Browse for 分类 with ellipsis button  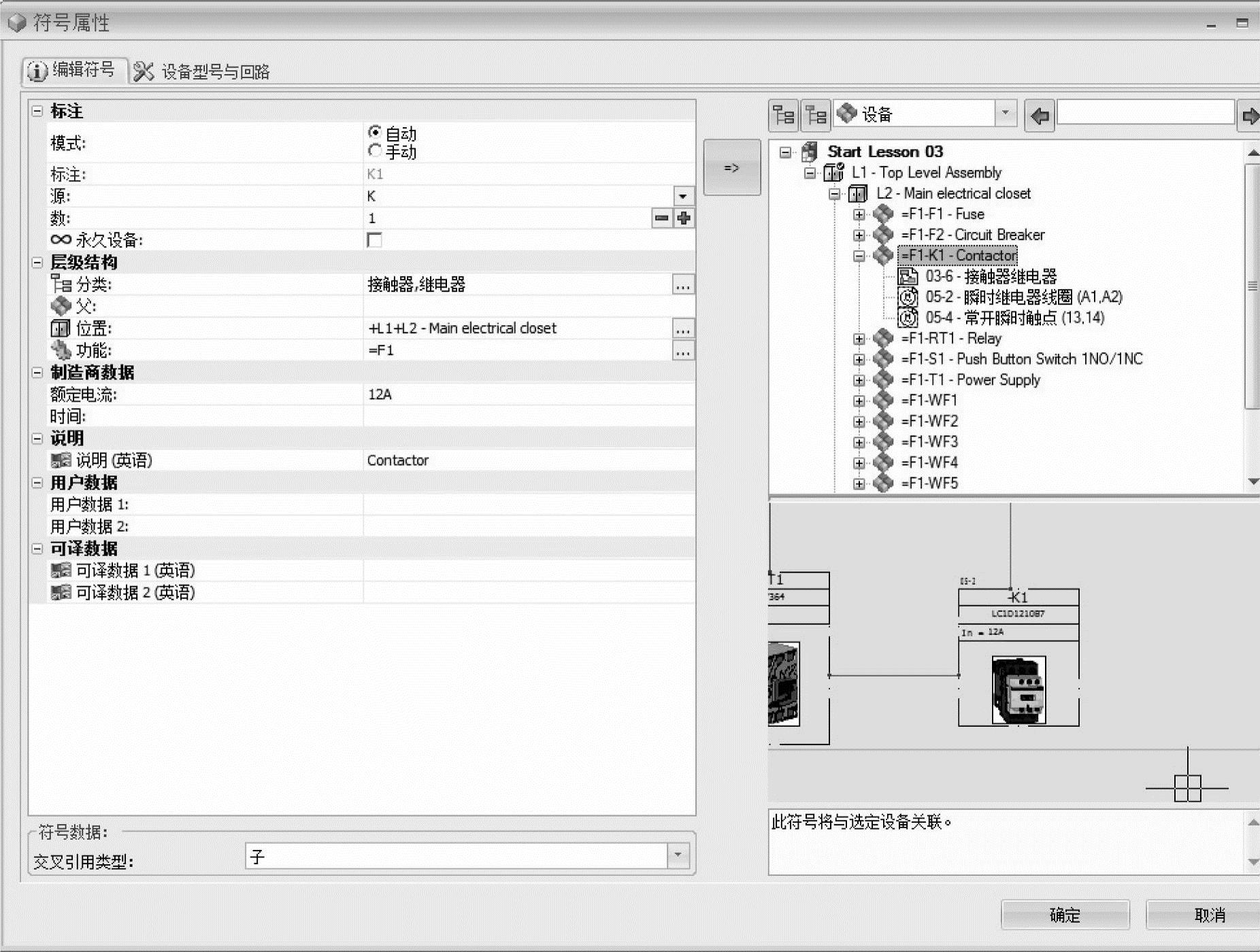(682, 285)
